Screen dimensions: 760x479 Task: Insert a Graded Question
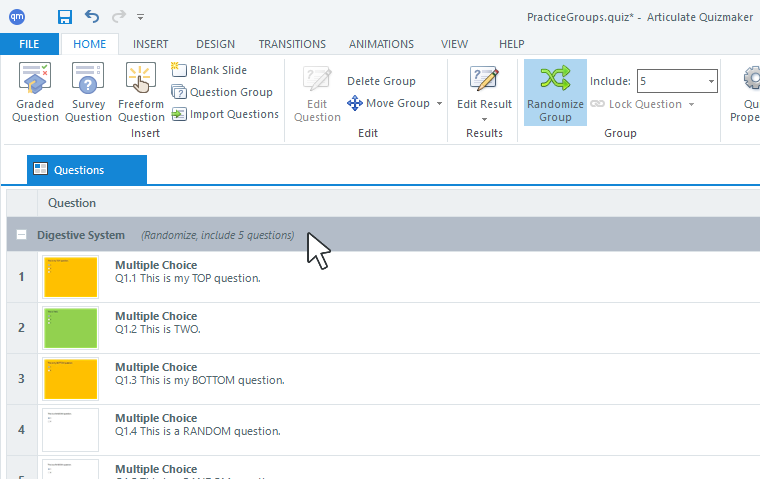point(35,92)
